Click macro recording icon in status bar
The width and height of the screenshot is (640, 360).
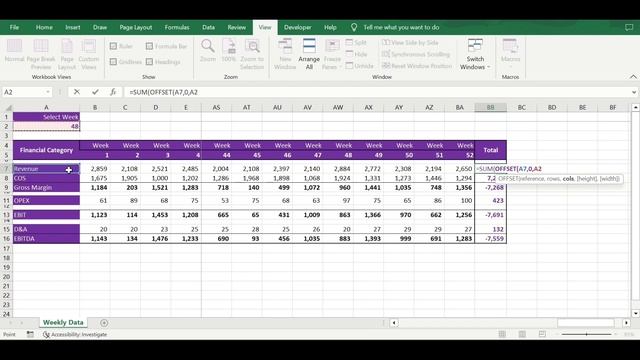(30, 334)
